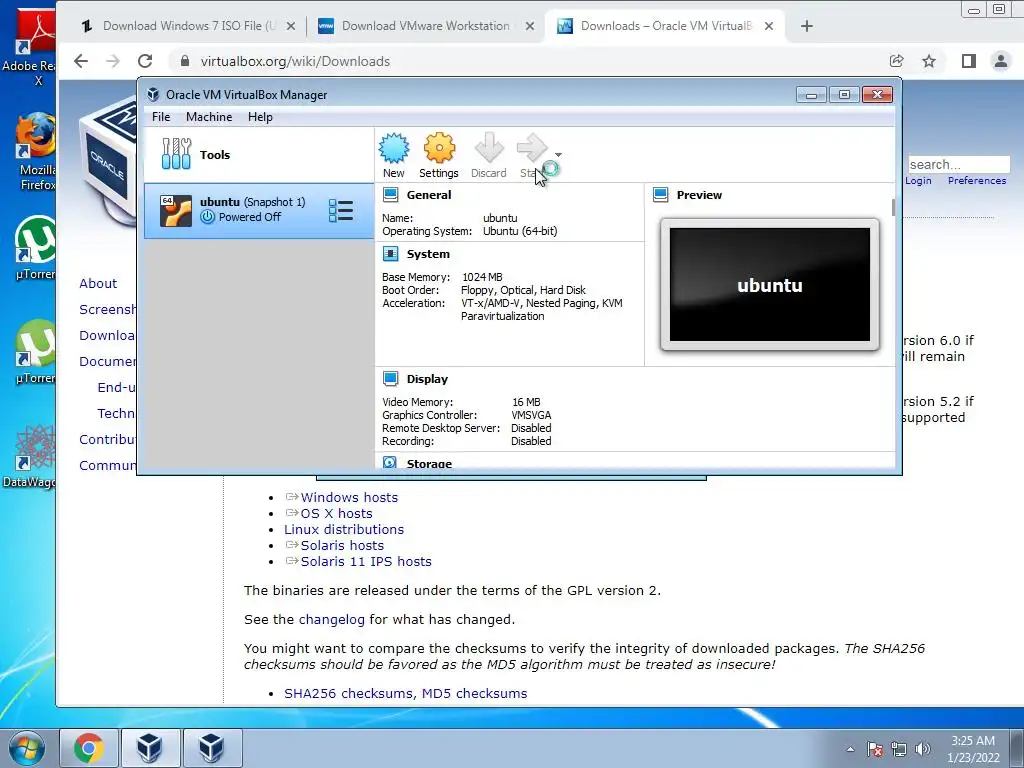Click the Display section icon
This screenshot has width=1024, height=768.
(x=391, y=379)
